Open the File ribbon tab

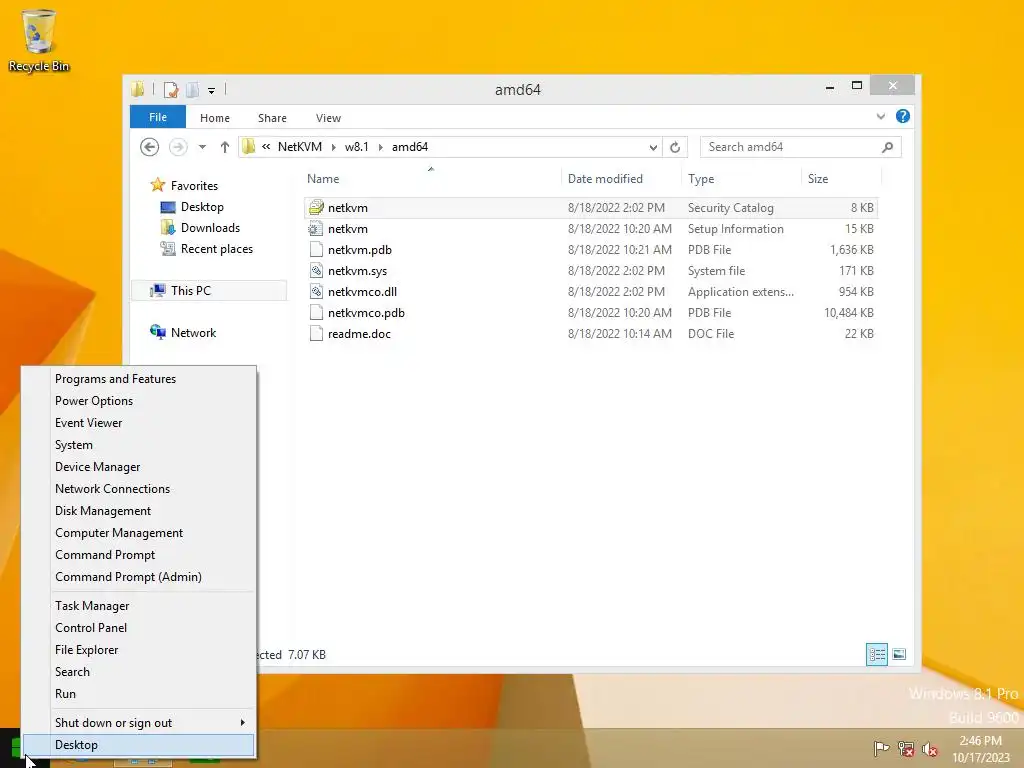[158, 117]
